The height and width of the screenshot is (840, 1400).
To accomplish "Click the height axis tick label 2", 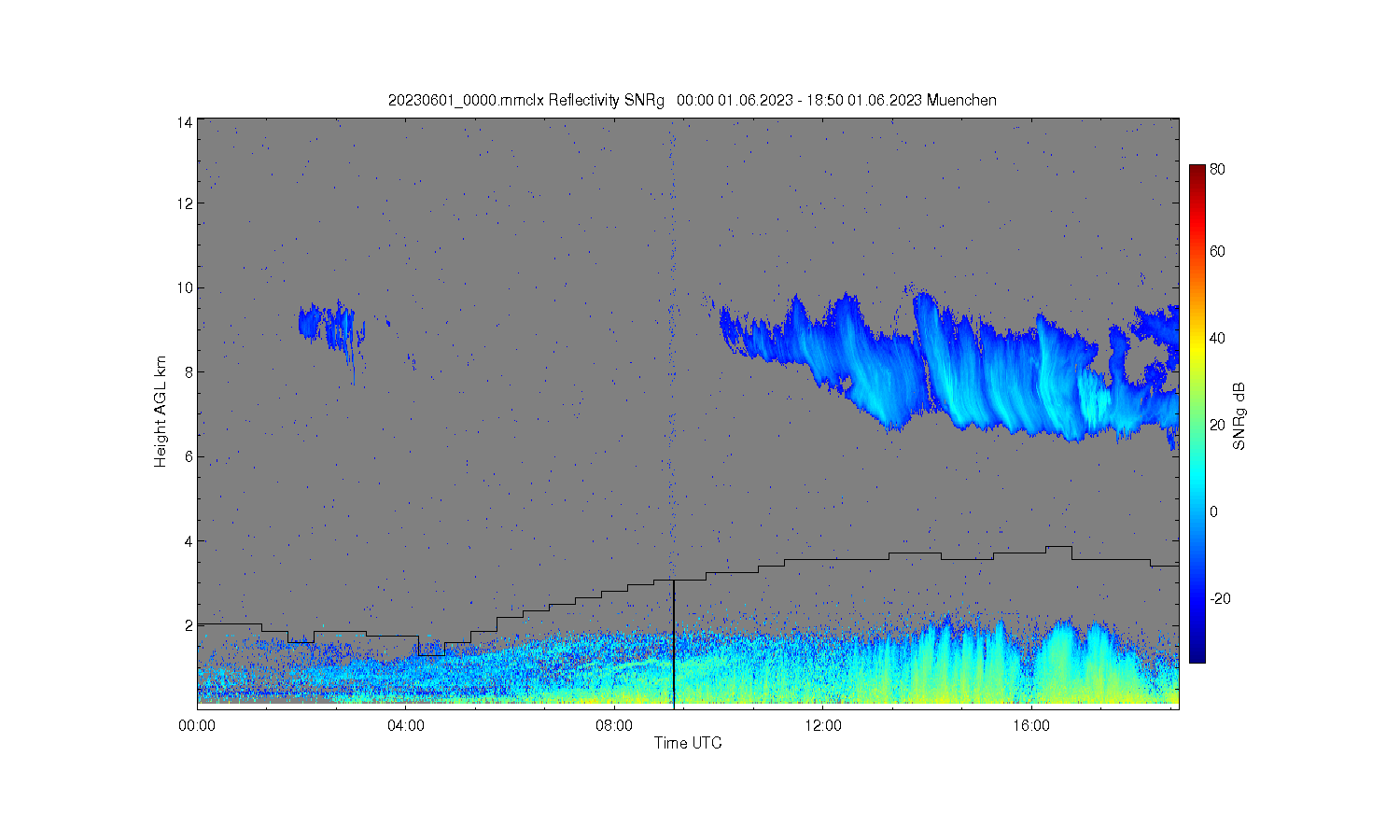I will 189,625.
